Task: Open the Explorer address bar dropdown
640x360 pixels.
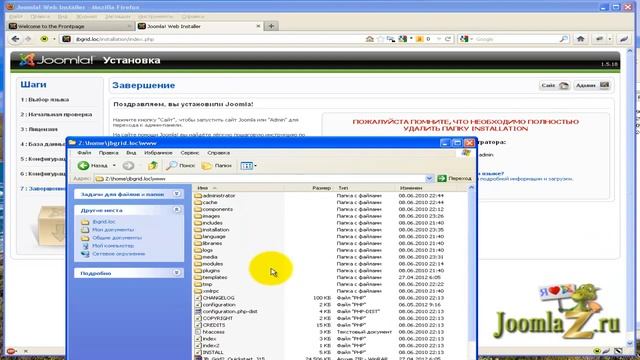Action: click(x=429, y=178)
